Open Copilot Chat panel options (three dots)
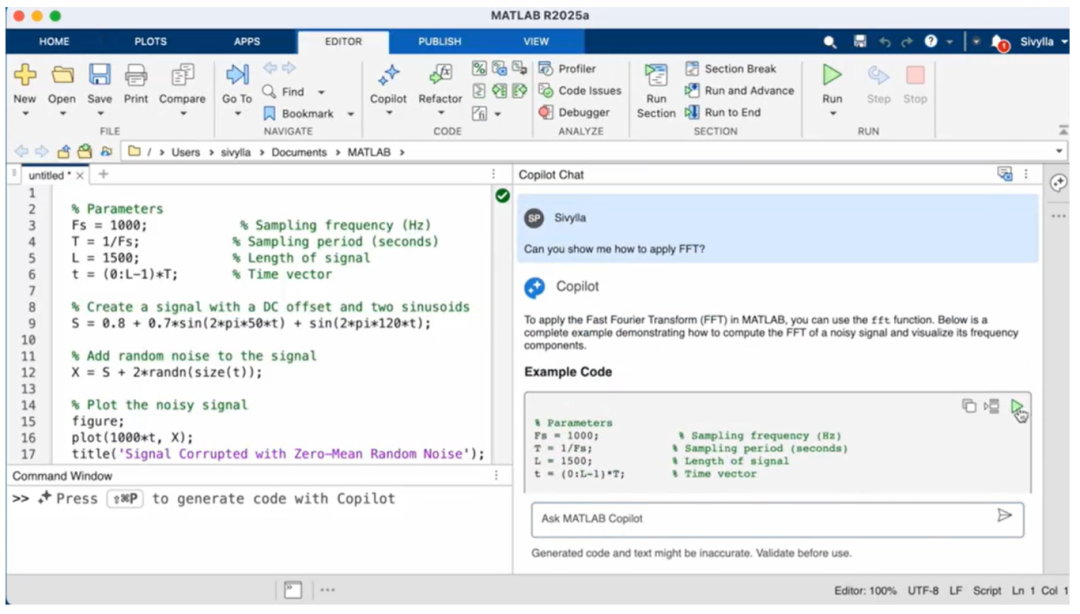The image size is (1080, 614). (x=1026, y=174)
